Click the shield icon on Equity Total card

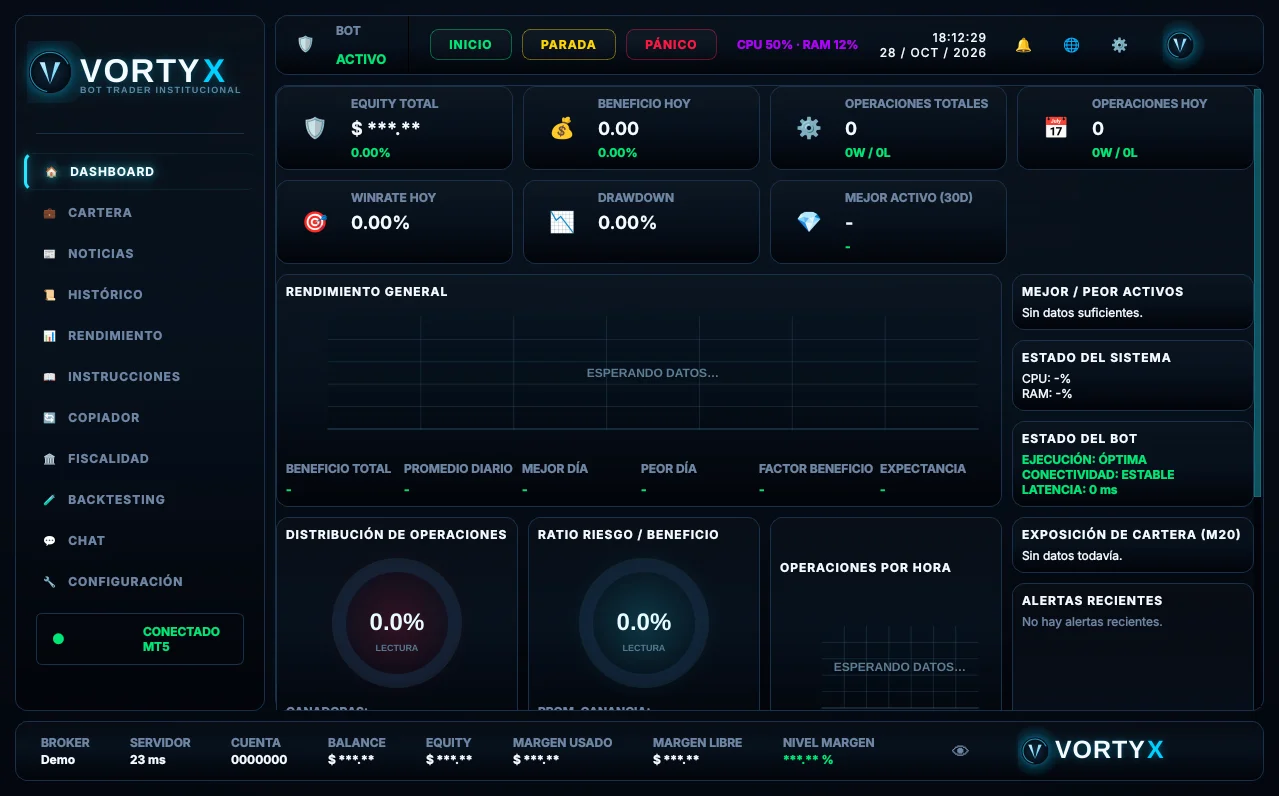coord(315,128)
